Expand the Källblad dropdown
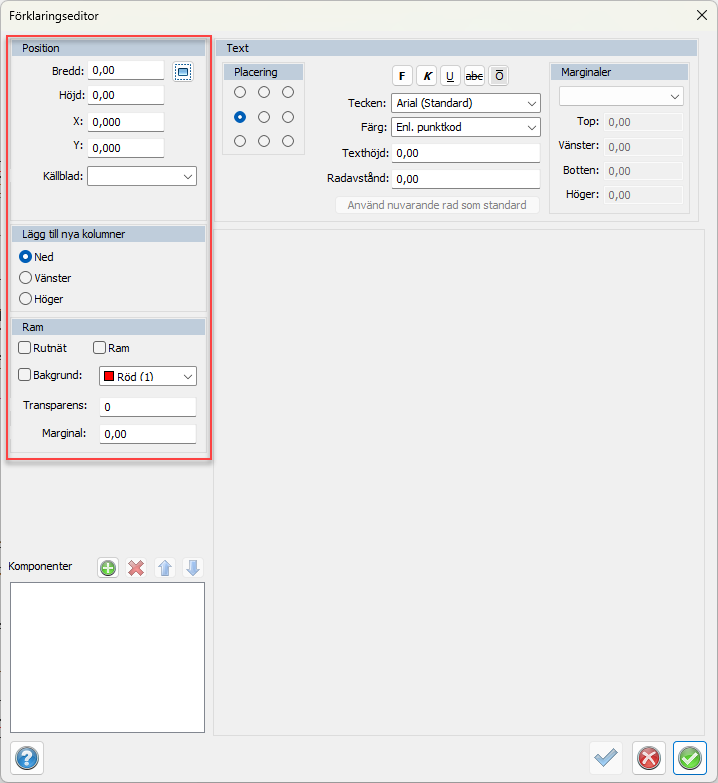 [x=142, y=176]
